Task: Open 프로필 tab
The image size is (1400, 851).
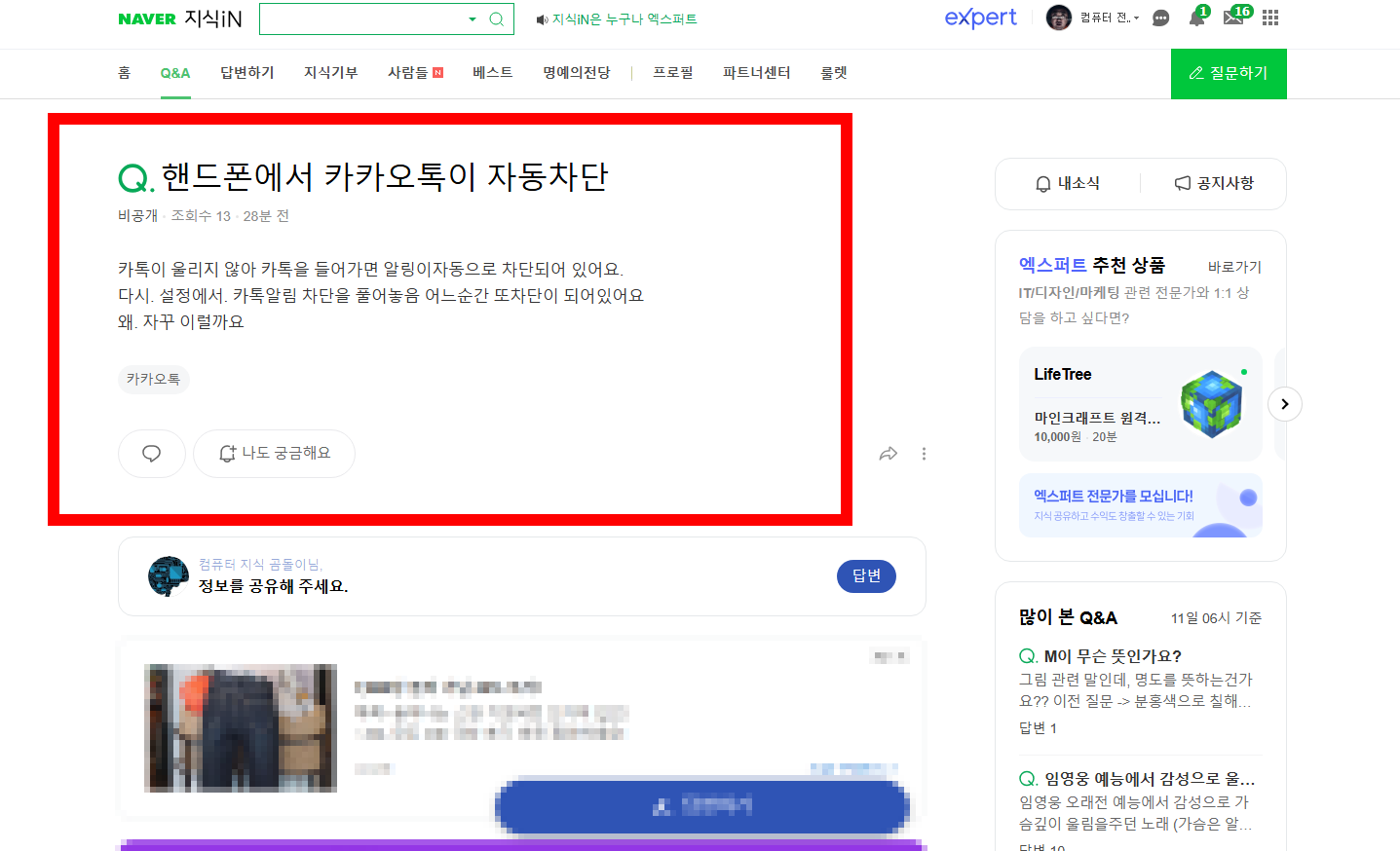Action: pos(673,73)
